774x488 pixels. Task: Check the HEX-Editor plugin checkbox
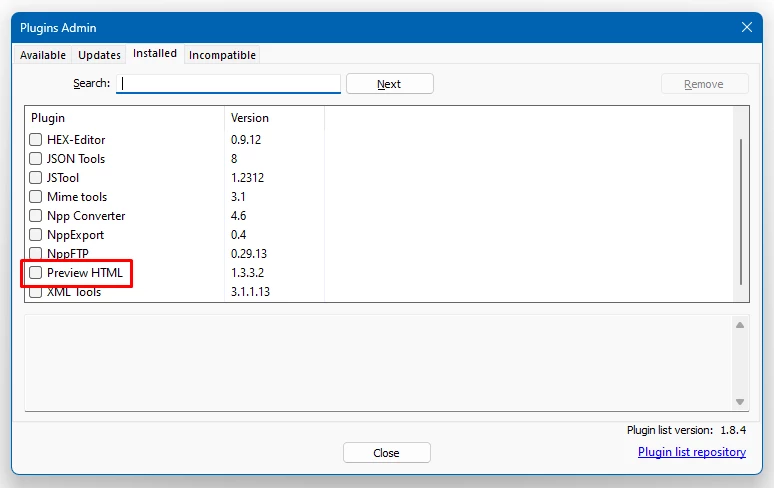coord(36,140)
